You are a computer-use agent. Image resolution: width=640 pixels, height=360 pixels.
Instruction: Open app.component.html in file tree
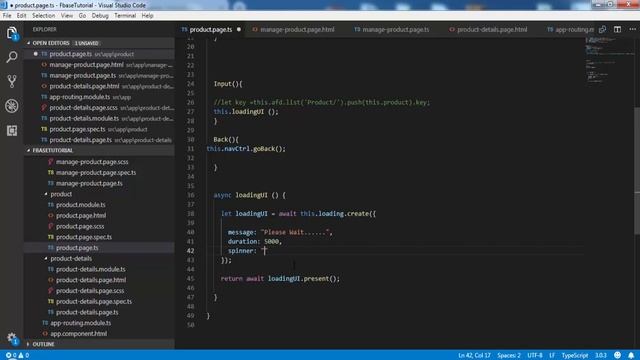(x=99, y=333)
